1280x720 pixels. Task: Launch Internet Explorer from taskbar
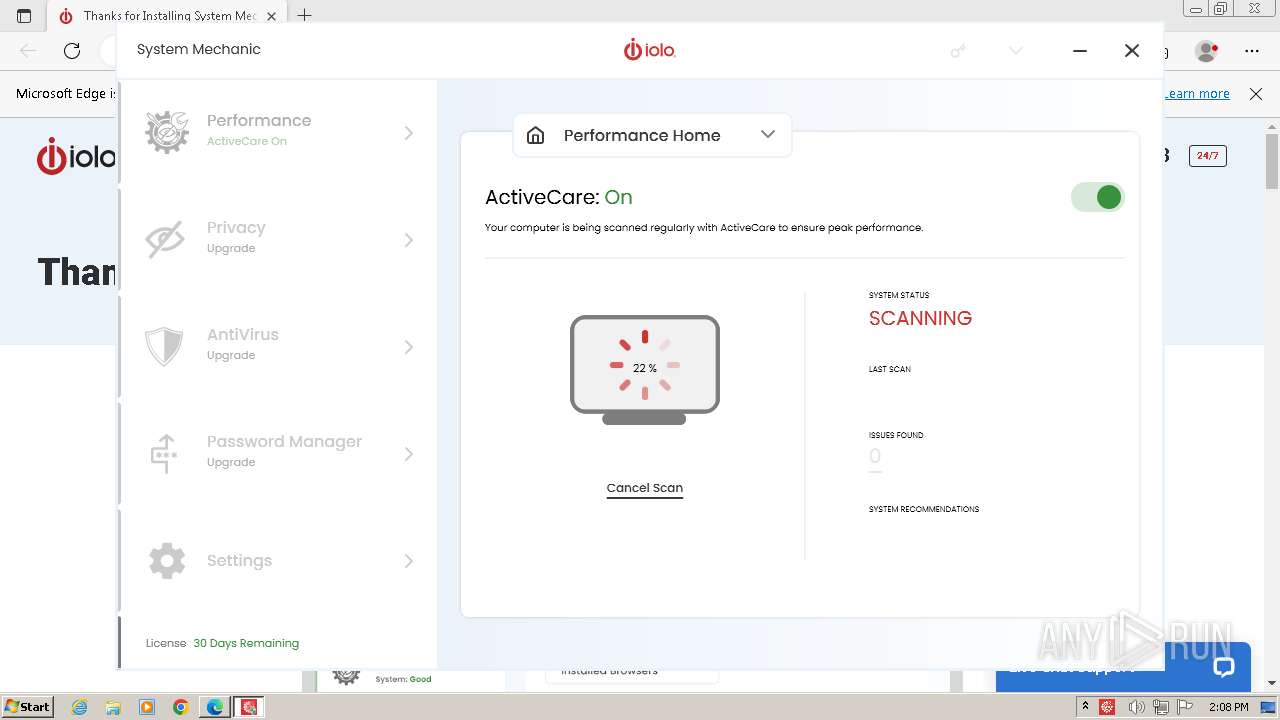click(80, 707)
